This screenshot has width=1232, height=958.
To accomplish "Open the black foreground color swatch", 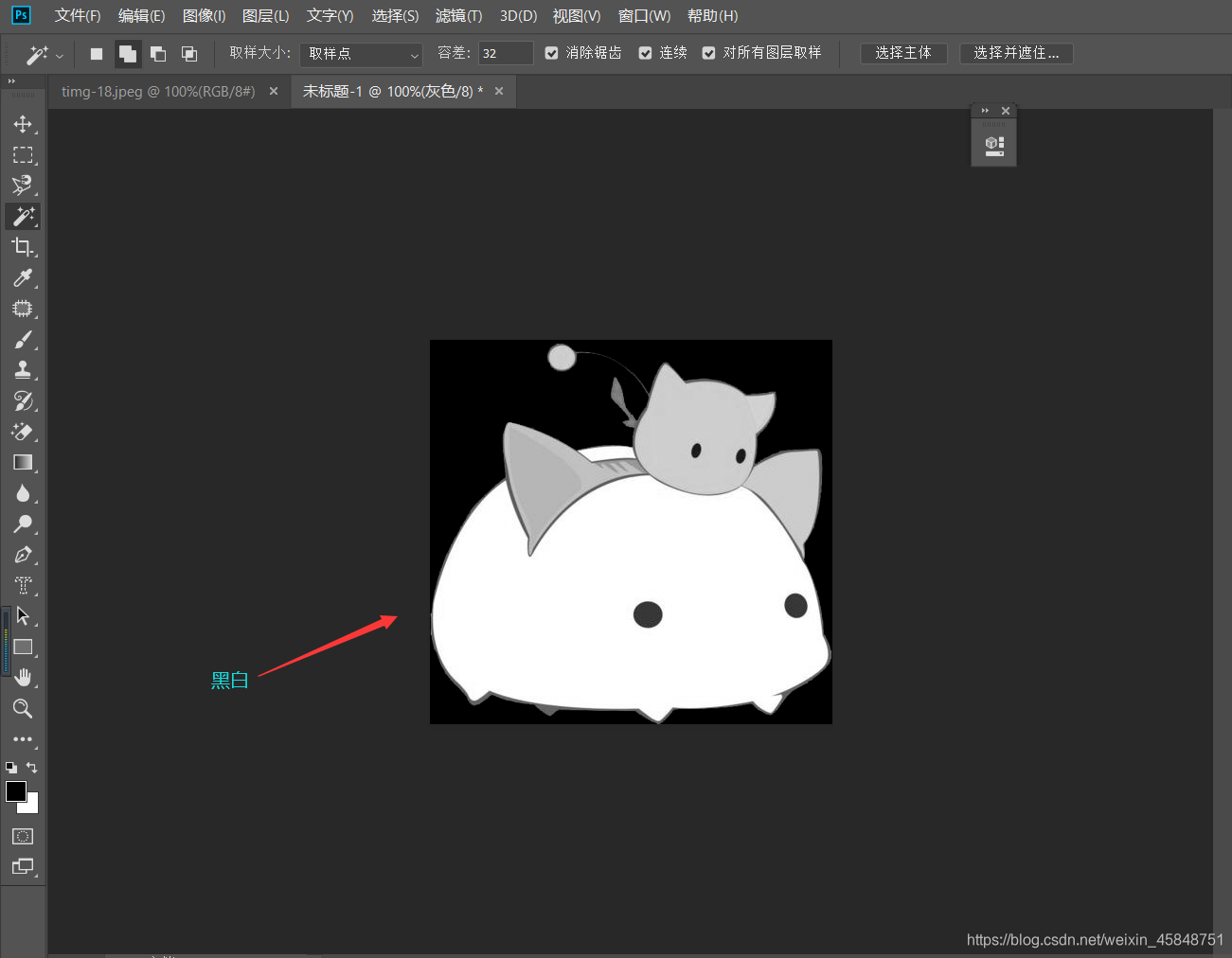I will click(x=14, y=789).
